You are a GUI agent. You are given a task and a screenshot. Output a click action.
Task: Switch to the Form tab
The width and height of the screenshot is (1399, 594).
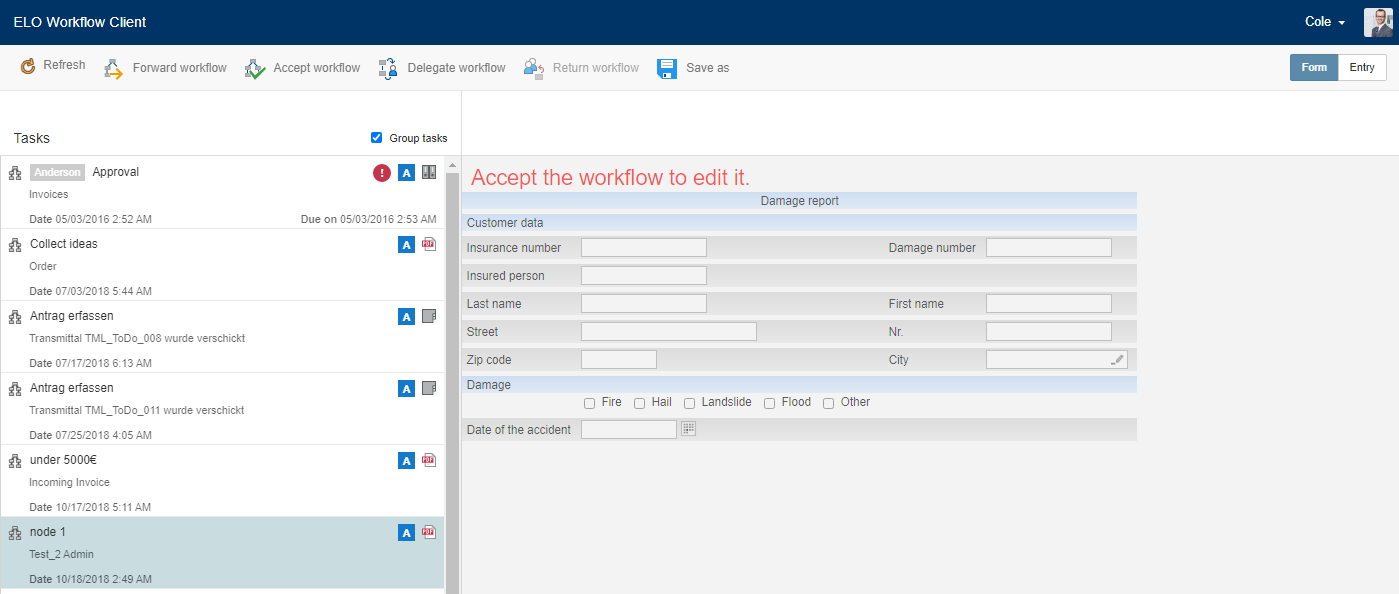(x=1313, y=67)
